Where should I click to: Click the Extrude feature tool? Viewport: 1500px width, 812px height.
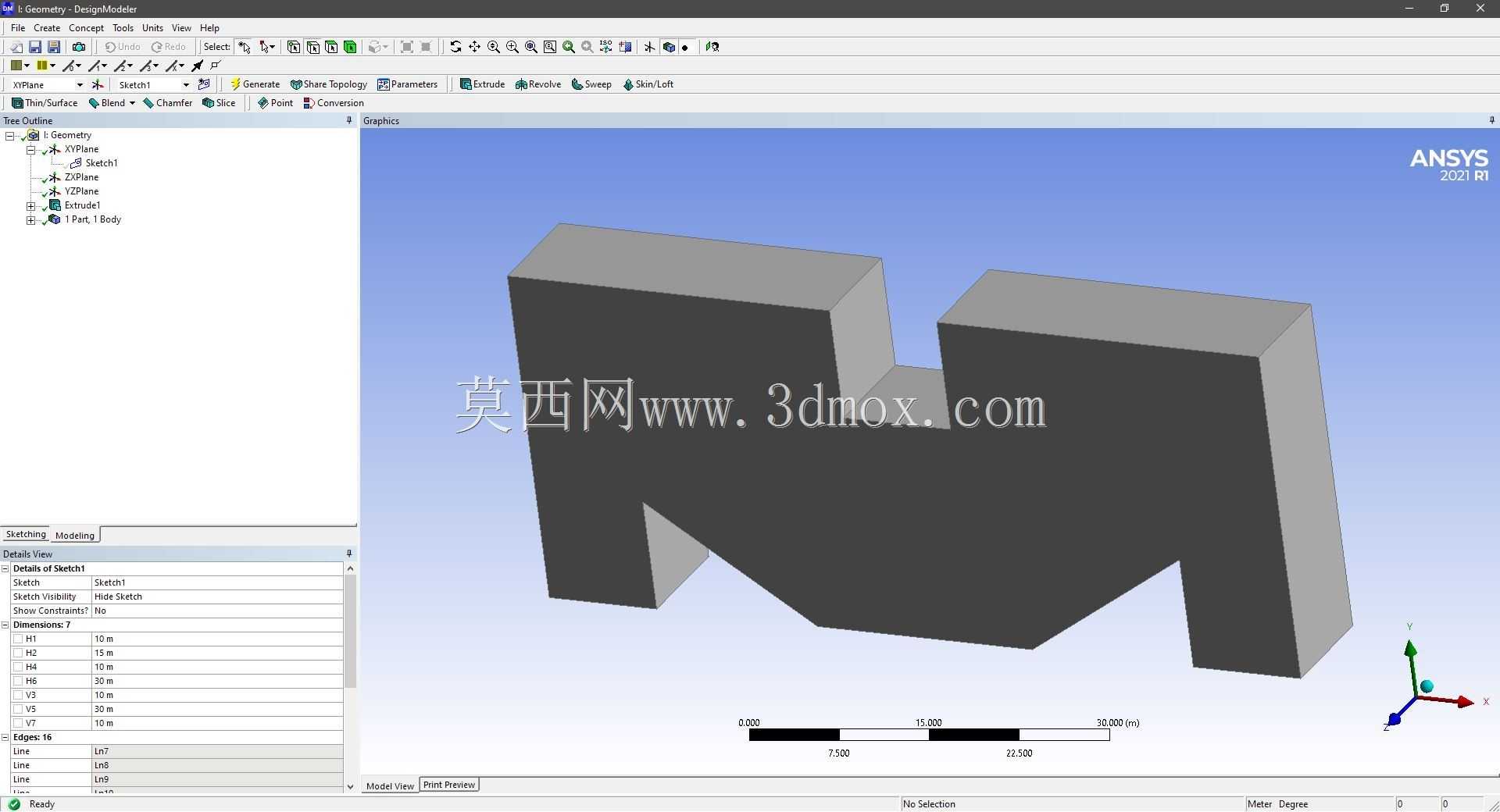482,84
